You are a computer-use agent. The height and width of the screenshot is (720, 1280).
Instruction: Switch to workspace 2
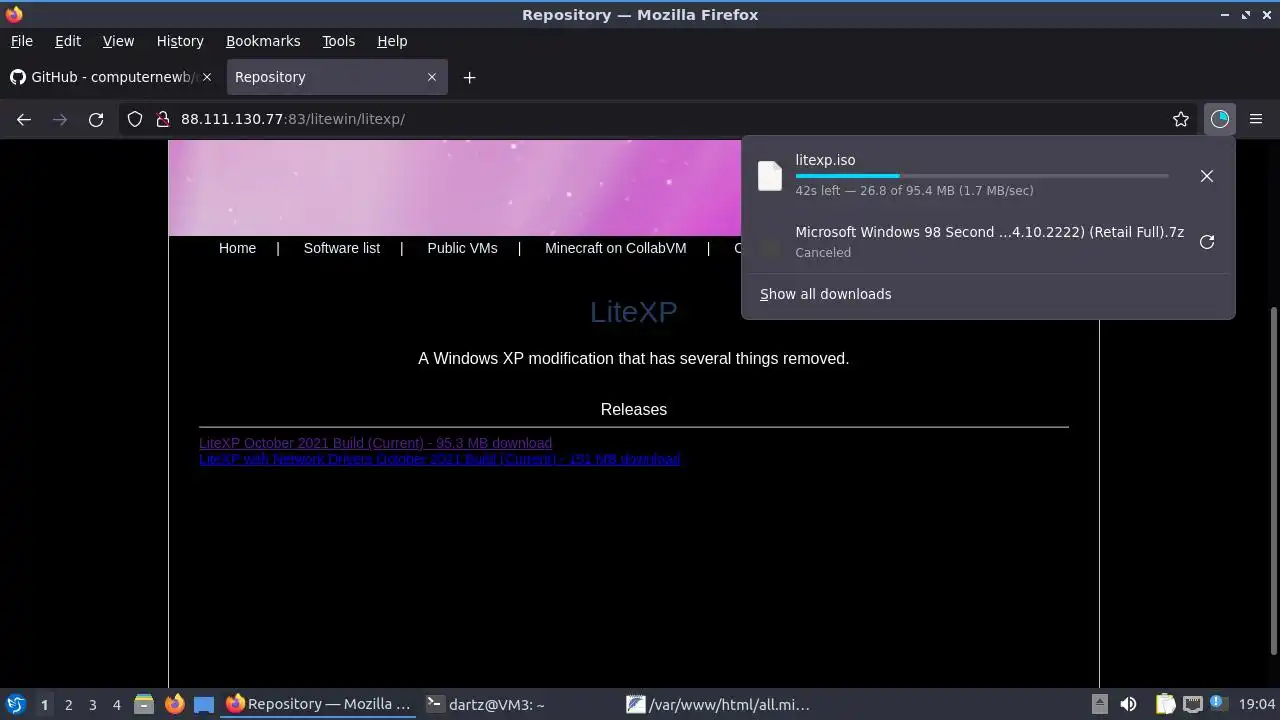point(68,704)
